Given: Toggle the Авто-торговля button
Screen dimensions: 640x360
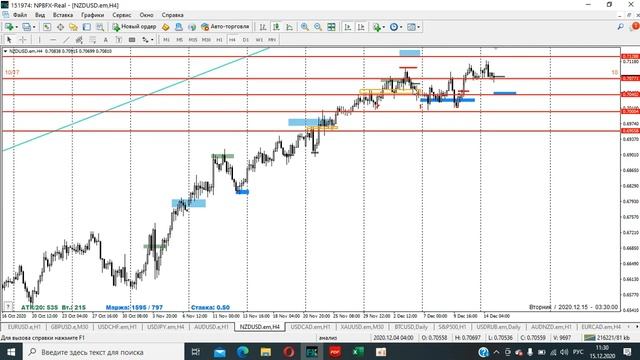Looking at the screenshot, I should point(225,27).
